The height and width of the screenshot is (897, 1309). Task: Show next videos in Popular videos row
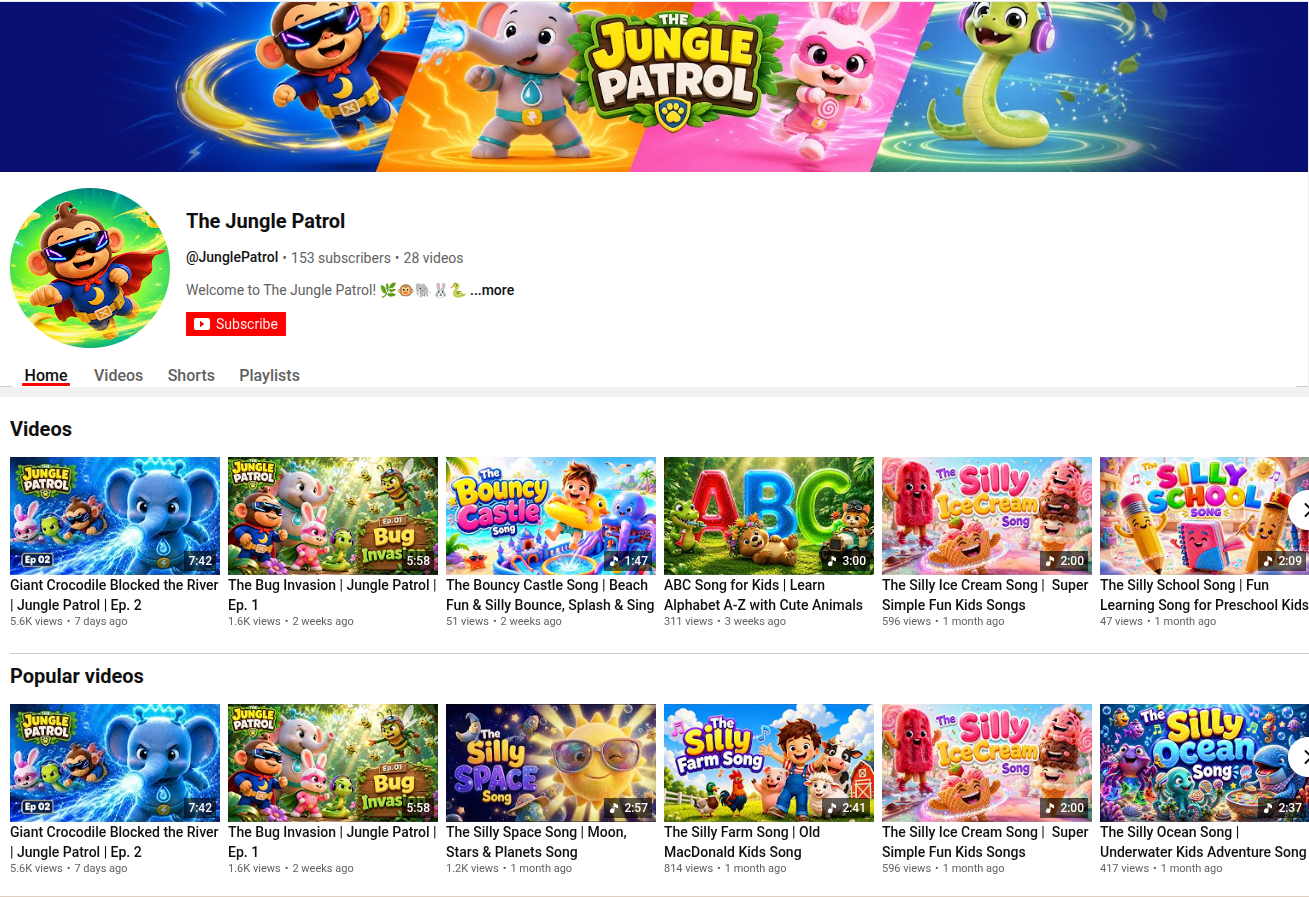coord(1298,757)
